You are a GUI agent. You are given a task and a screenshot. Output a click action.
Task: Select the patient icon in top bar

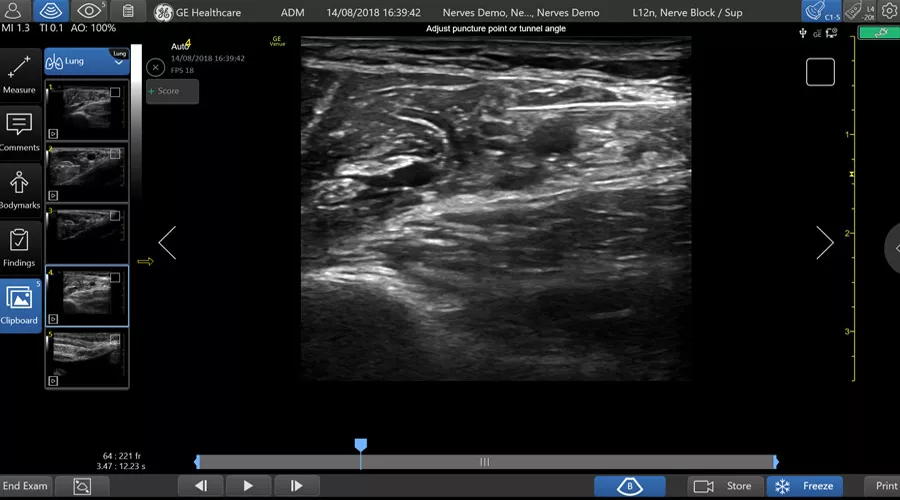tap(13, 11)
